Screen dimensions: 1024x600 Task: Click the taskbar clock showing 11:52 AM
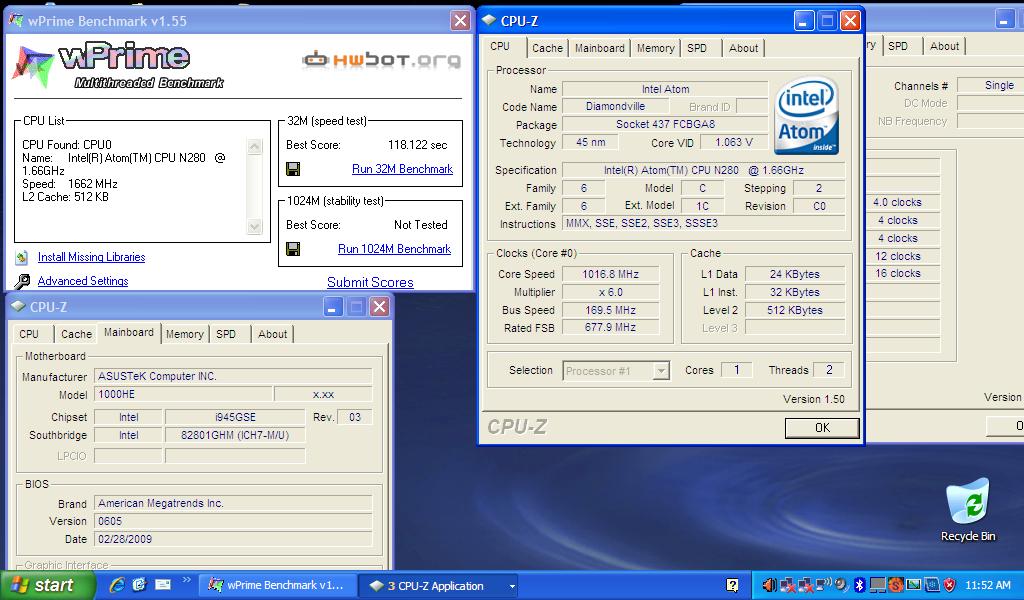pyautogui.click(x=988, y=585)
